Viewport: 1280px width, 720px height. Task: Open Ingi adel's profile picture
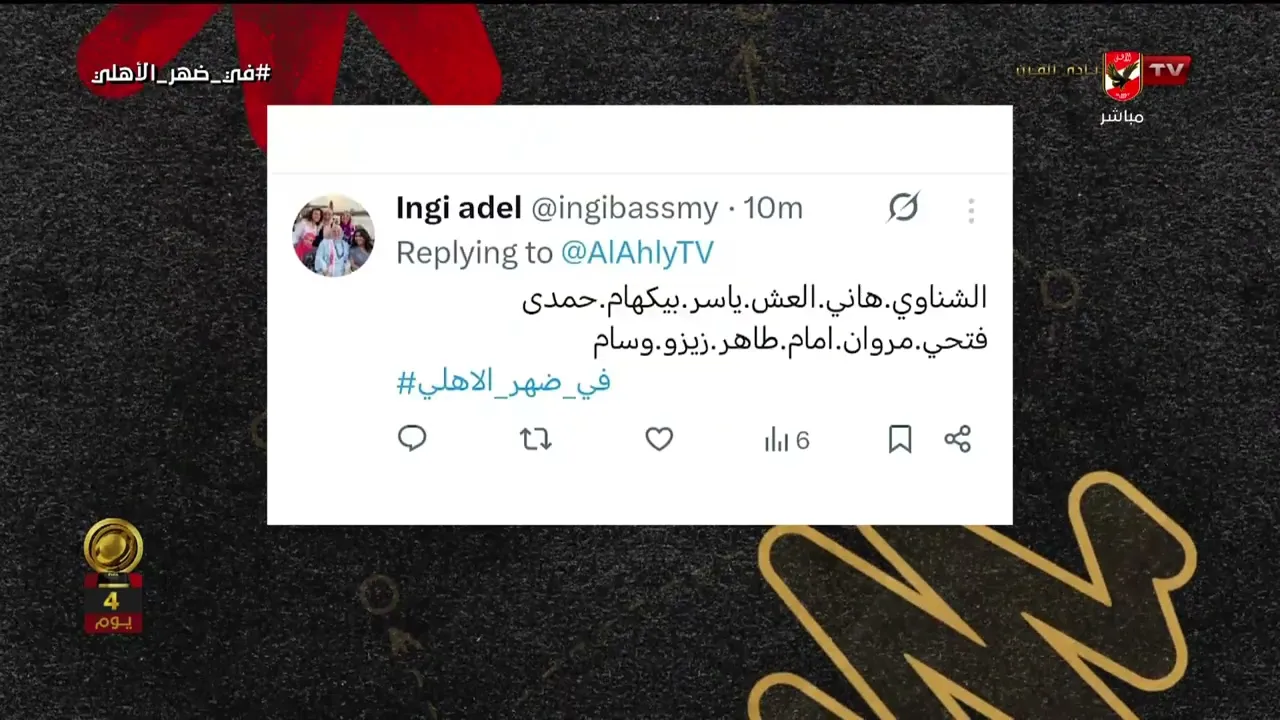coord(333,235)
